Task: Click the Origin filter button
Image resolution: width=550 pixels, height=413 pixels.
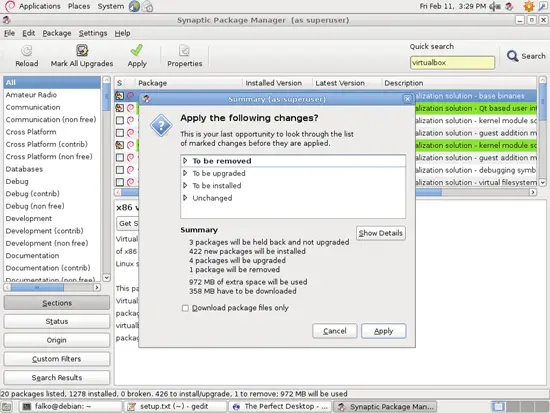Action: click(x=57, y=340)
